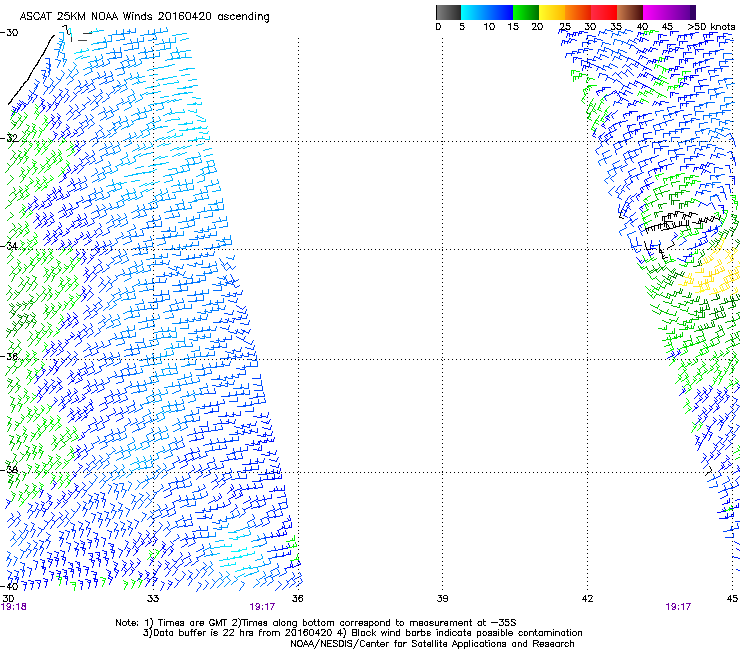This screenshot has width=740, height=650.
Task: Click the "20" label under the color scale
Action: point(537,27)
